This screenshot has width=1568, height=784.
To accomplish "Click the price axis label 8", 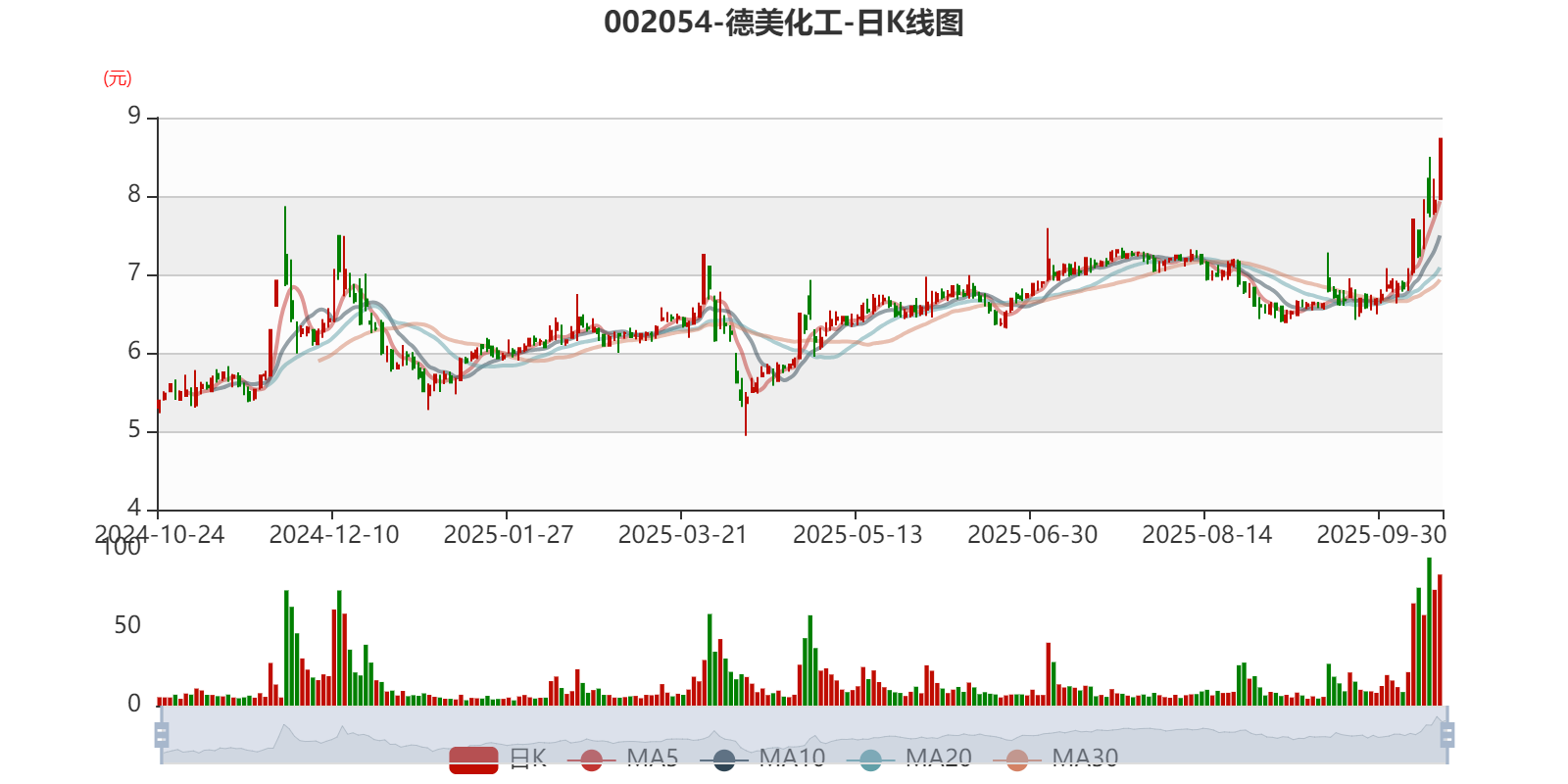I will [x=134, y=195].
